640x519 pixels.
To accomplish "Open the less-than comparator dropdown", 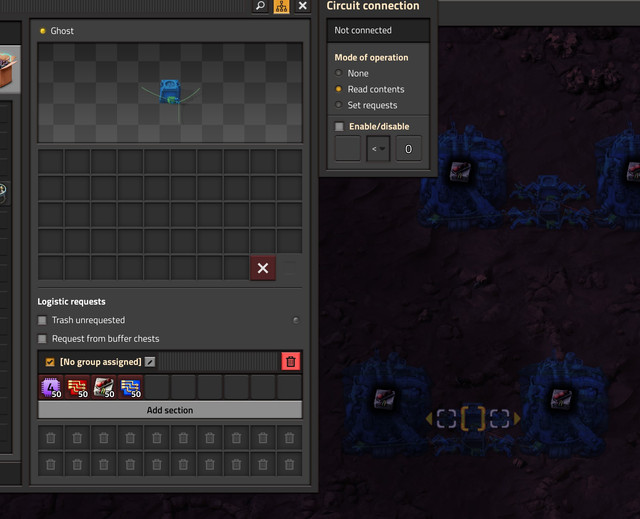I will point(378,149).
